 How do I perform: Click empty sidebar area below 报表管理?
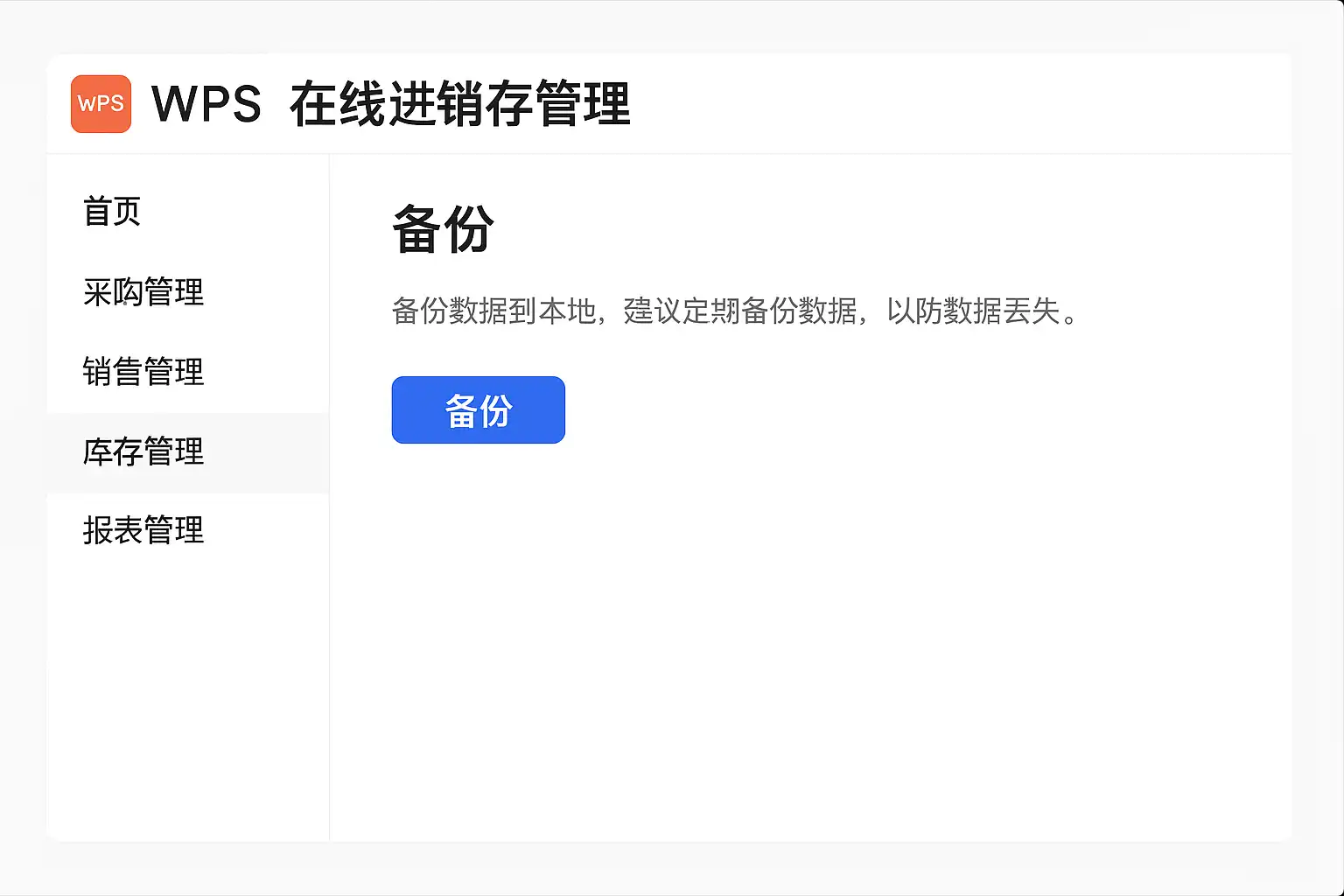[187, 691]
